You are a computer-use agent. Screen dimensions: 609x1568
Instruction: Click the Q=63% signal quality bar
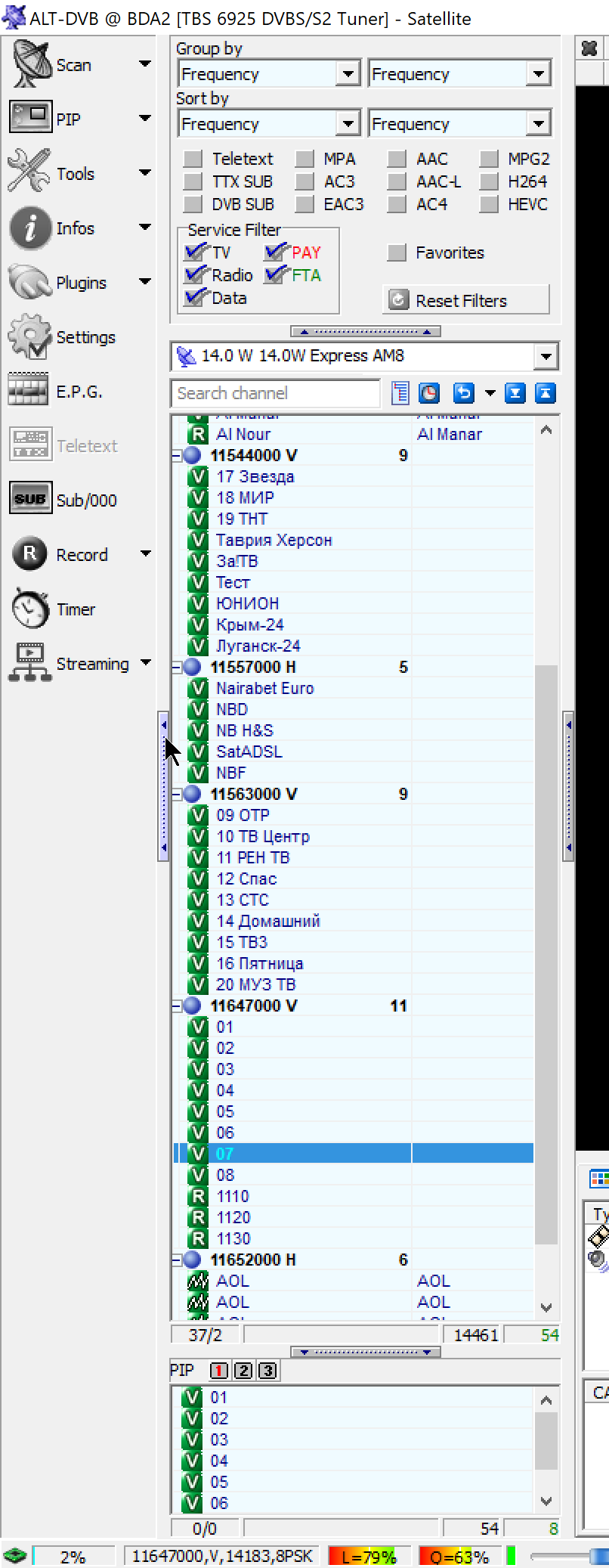459,1556
